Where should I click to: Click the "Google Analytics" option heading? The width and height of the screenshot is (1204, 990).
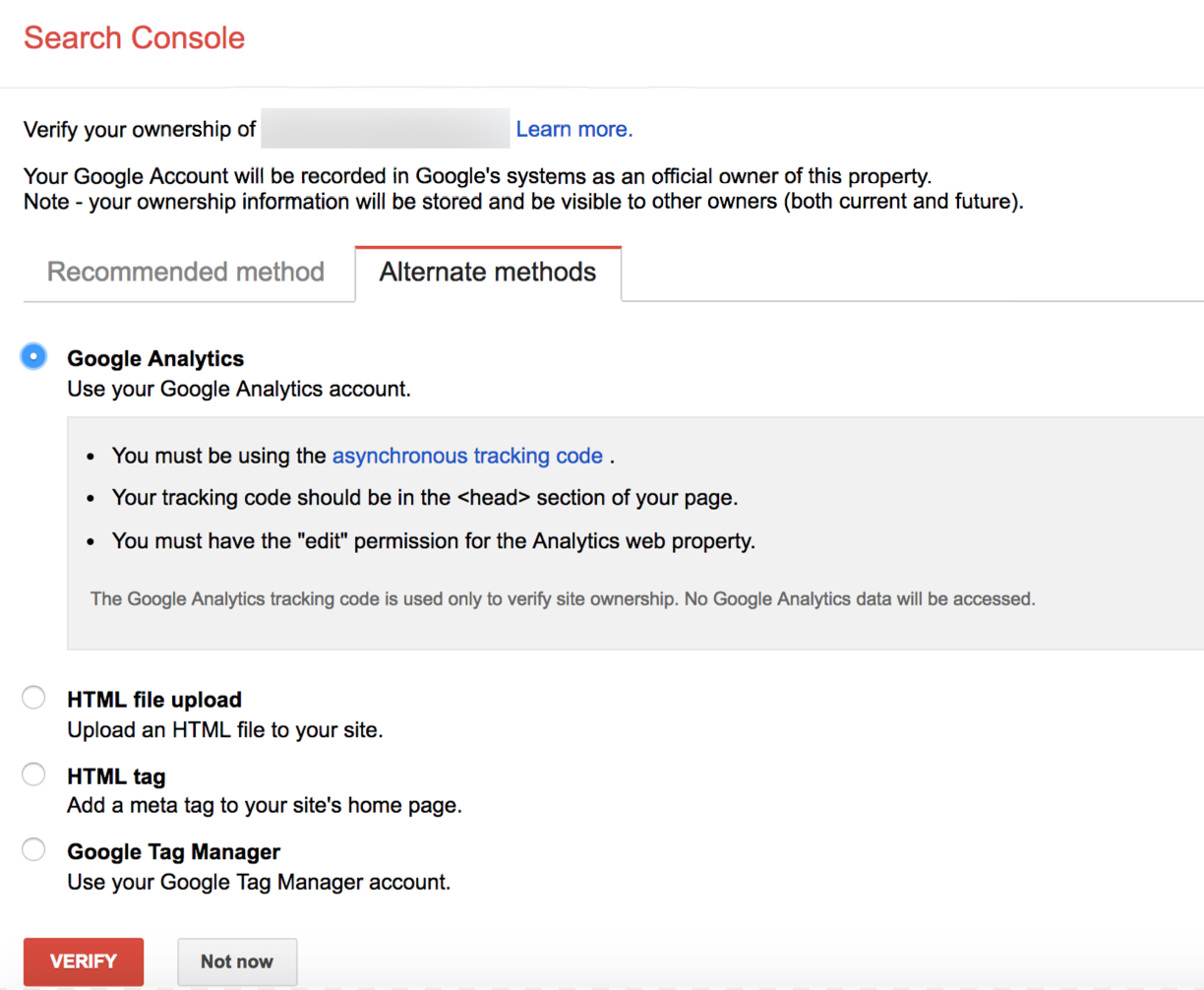pos(155,358)
